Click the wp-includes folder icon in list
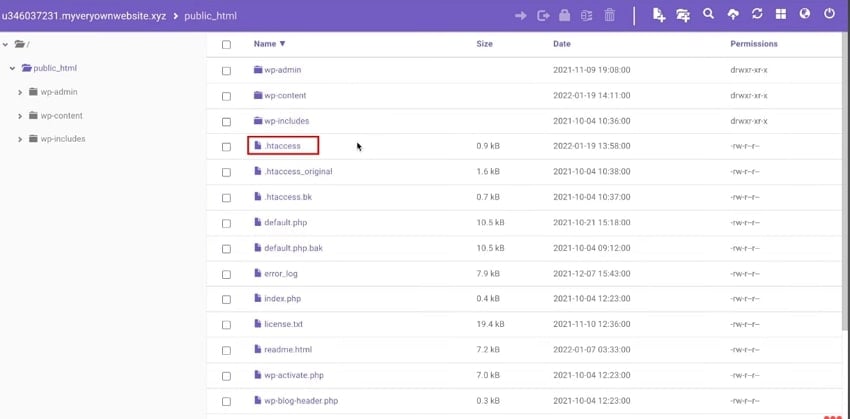850x419 pixels. coord(258,120)
